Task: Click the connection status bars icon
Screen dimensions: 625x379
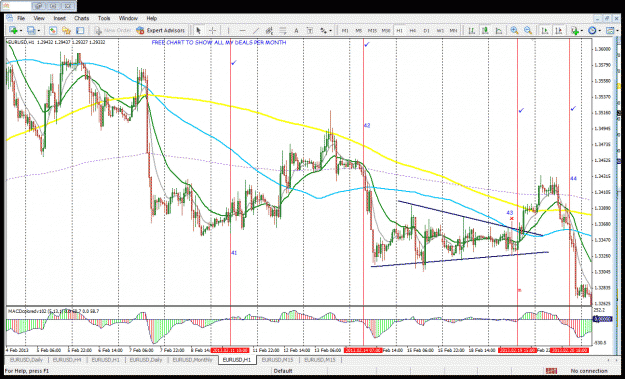Action: click(x=551, y=371)
